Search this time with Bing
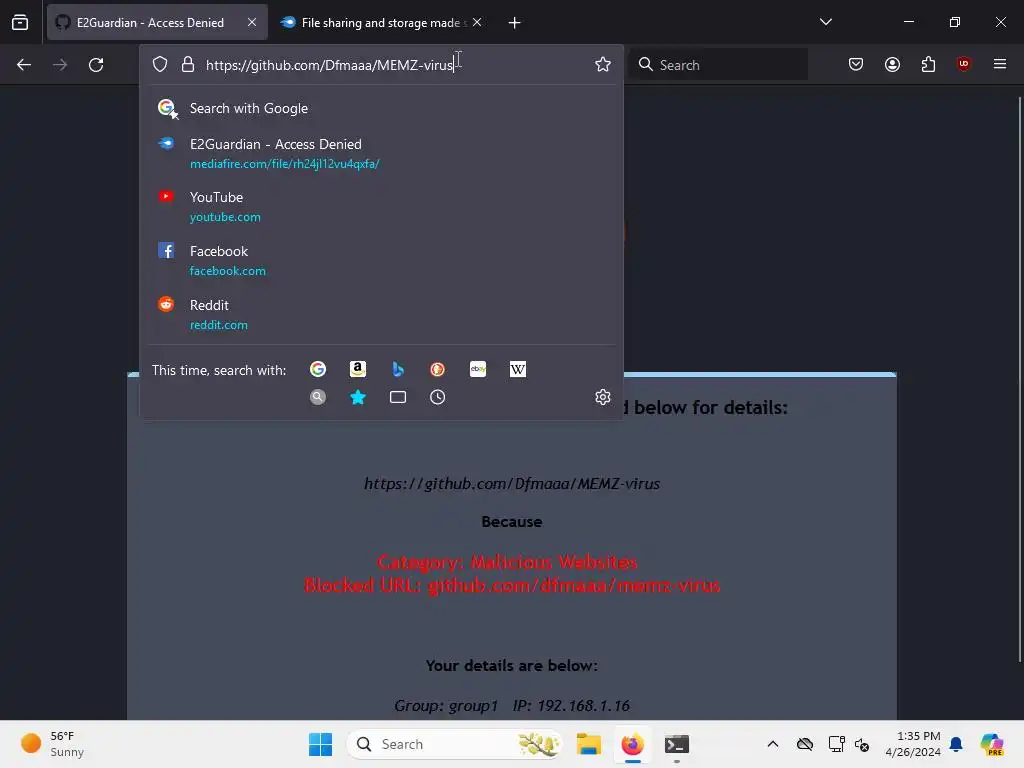This screenshot has width=1024, height=768. click(x=398, y=369)
